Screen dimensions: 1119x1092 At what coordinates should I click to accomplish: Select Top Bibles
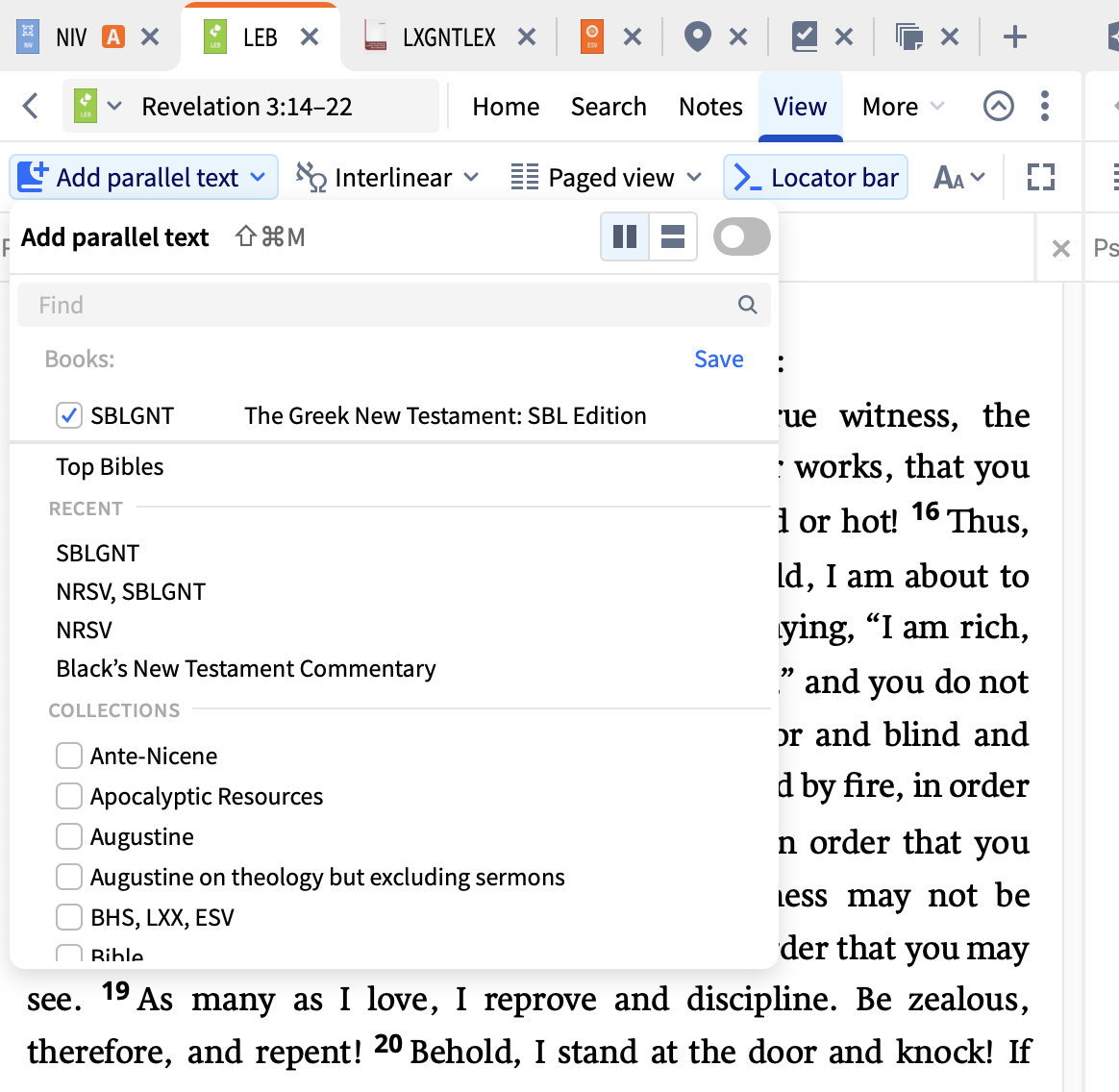110,467
